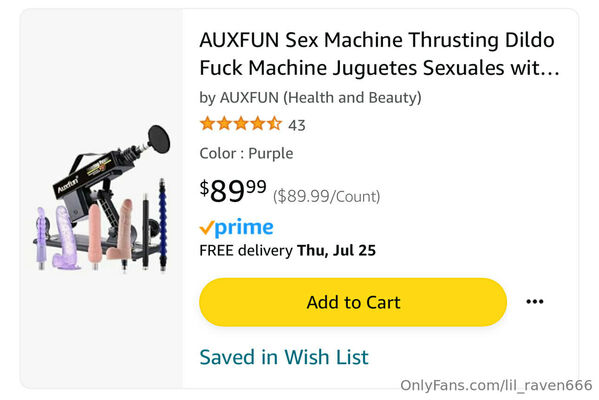Click the AUXFUN product thumbnail image

101,198
